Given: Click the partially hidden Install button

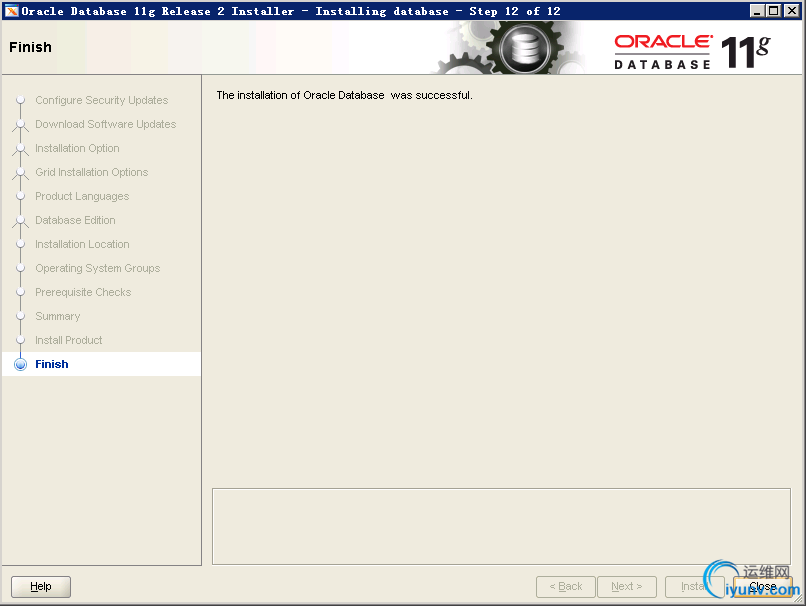Looking at the screenshot, I should (x=694, y=586).
